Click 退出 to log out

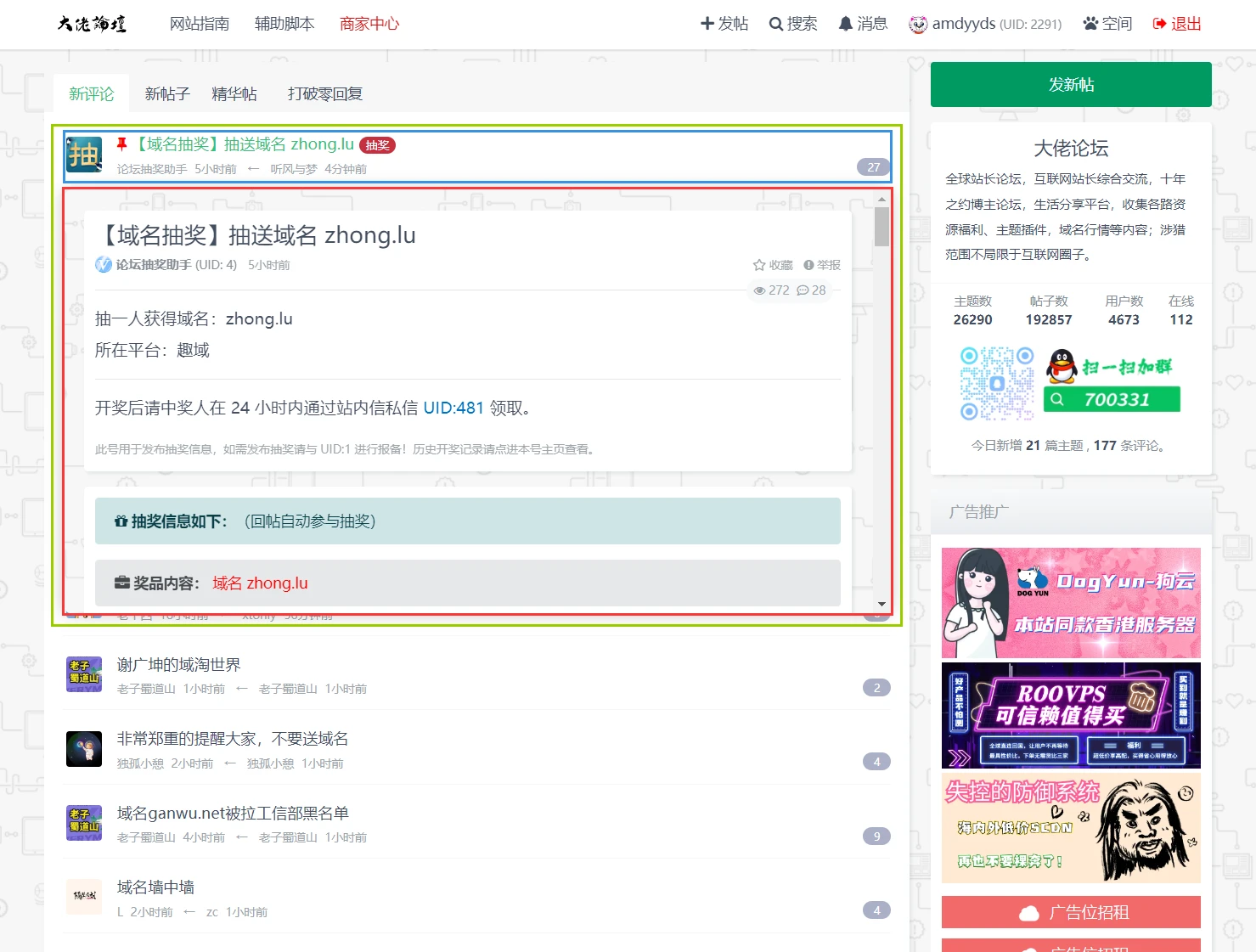coord(1177,24)
